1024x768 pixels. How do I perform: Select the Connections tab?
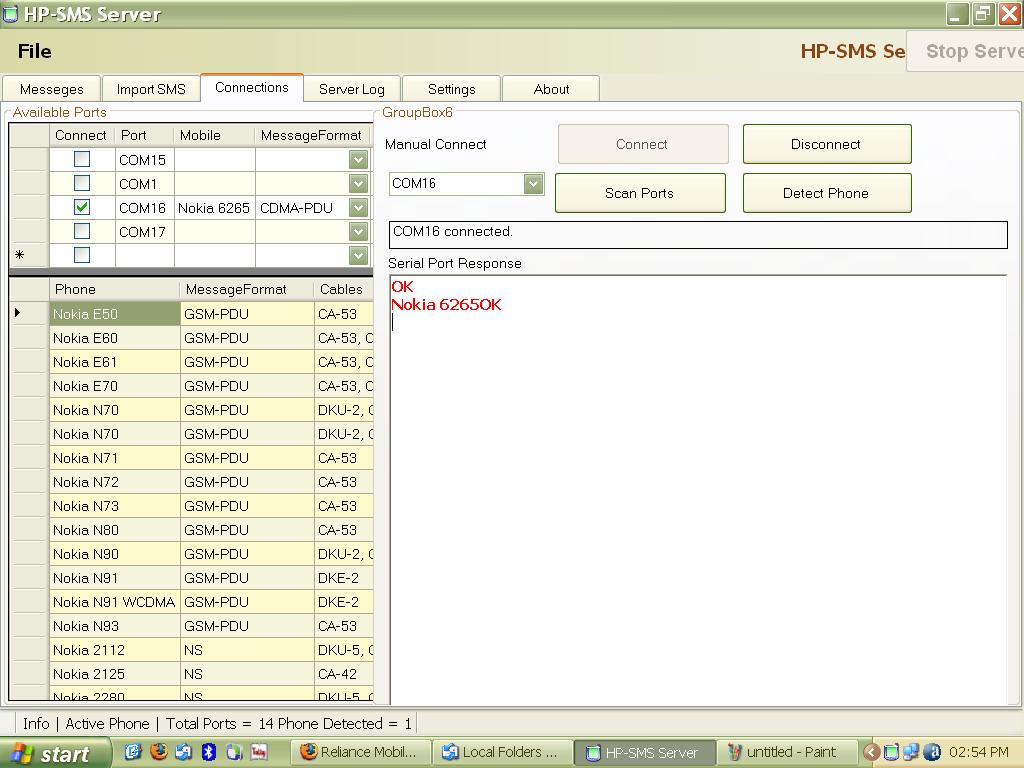(251, 88)
